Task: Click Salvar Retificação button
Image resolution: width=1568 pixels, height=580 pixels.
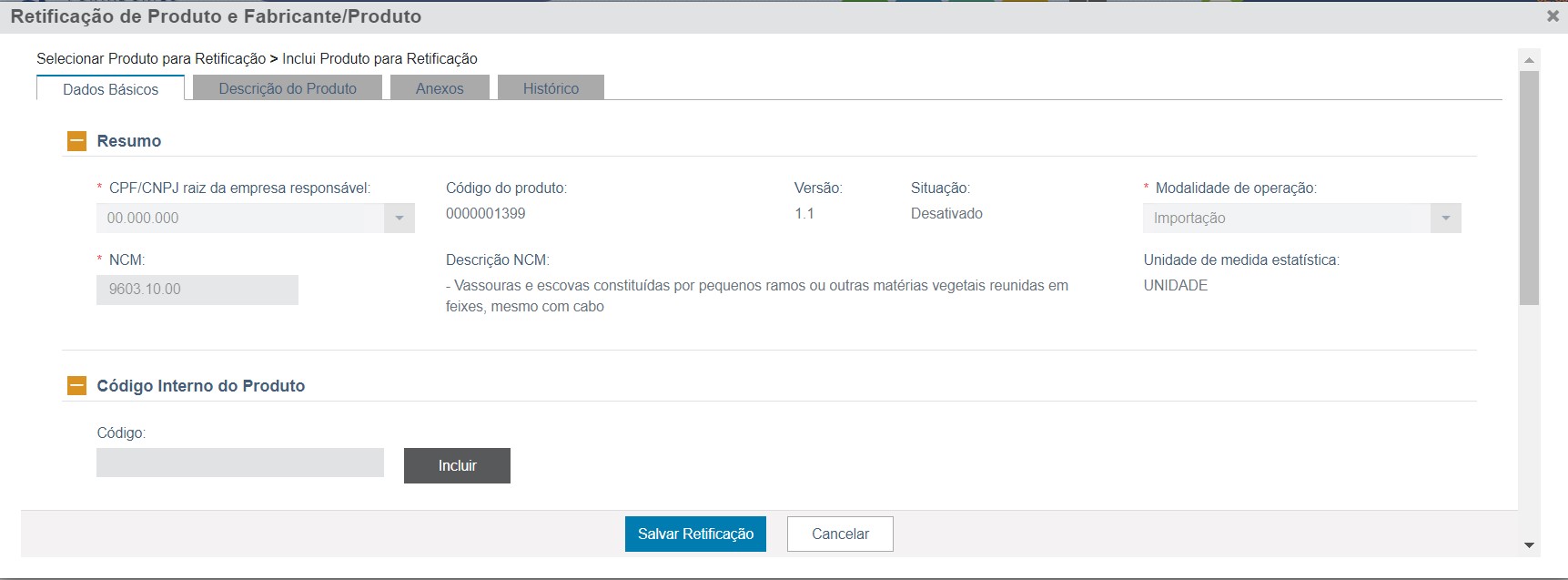Action: pyautogui.click(x=695, y=534)
